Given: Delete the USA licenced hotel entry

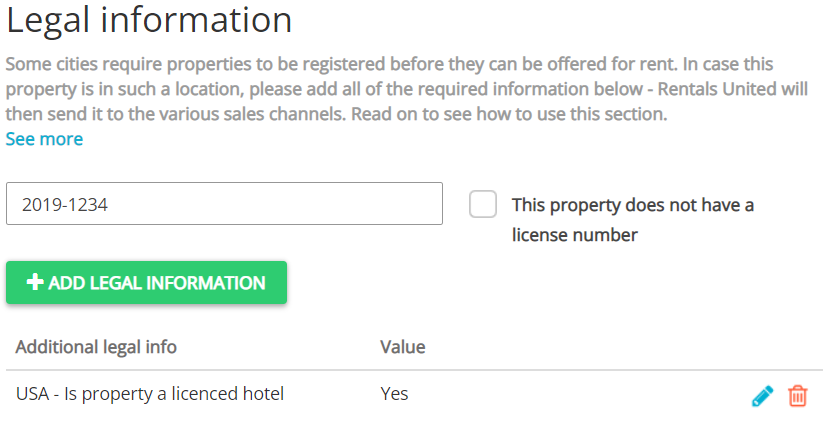Looking at the screenshot, I should coord(797,396).
